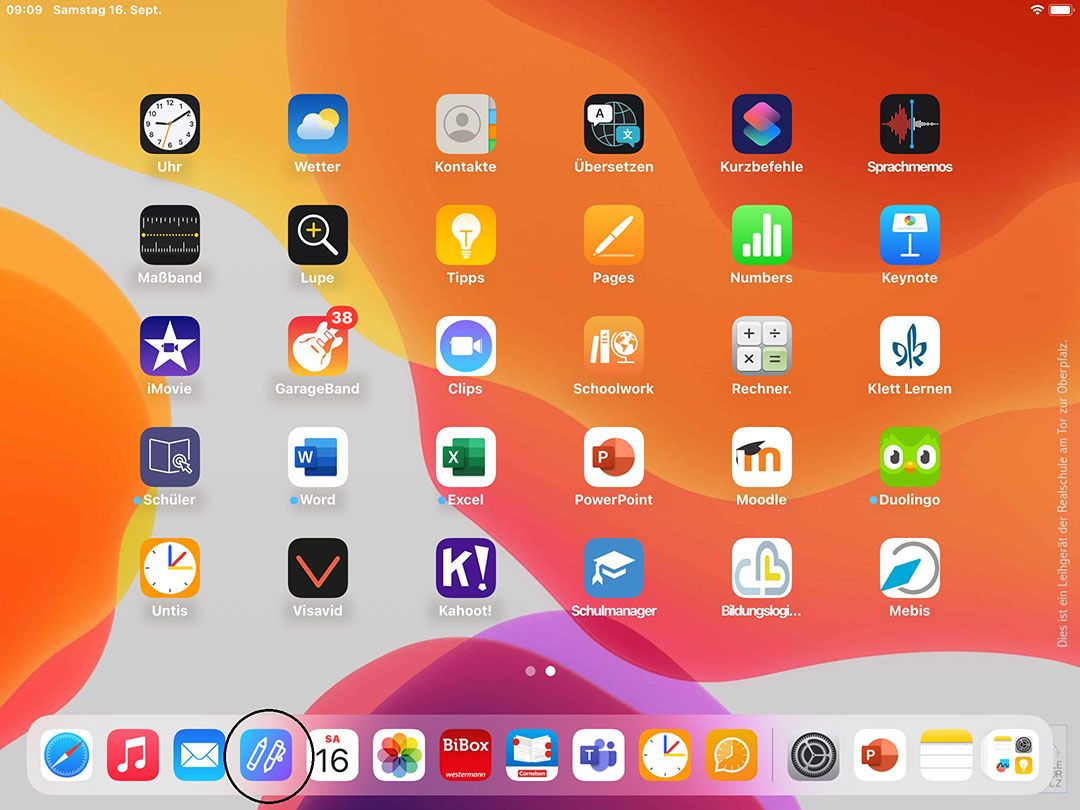Launch the Sprachmemos voice memos app
The image size is (1080, 810).
pos(910,124)
